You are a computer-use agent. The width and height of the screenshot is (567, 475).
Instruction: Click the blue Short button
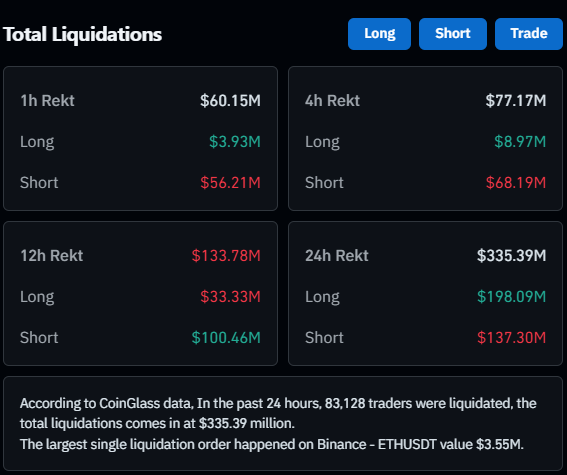[x=453, y=34]
